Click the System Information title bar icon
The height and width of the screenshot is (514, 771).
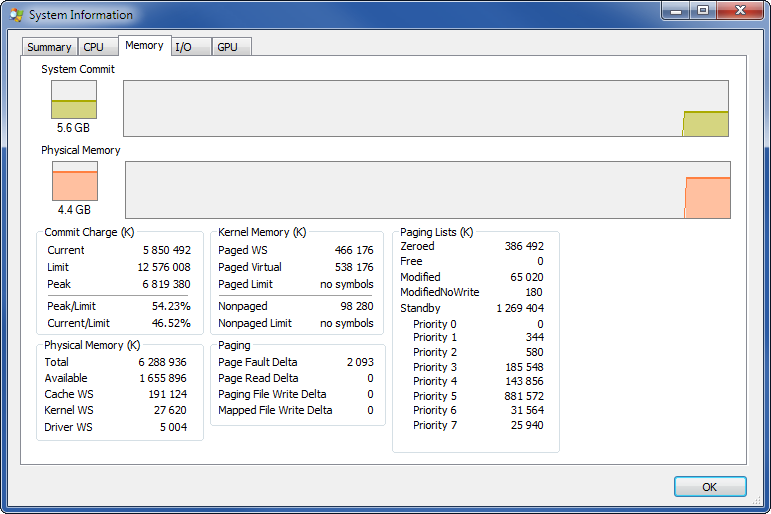16,15
